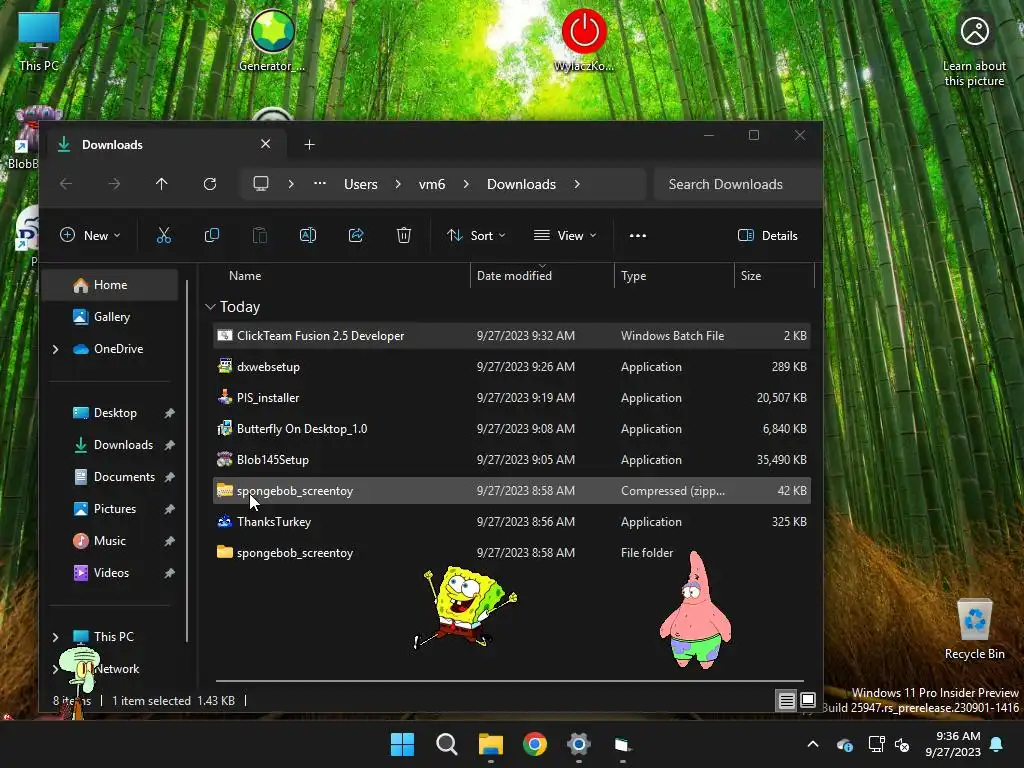This screenshot has height=768, width=1024.
Task: Switch to large thumbnails view icon in status bar
Action: (808, 701)
